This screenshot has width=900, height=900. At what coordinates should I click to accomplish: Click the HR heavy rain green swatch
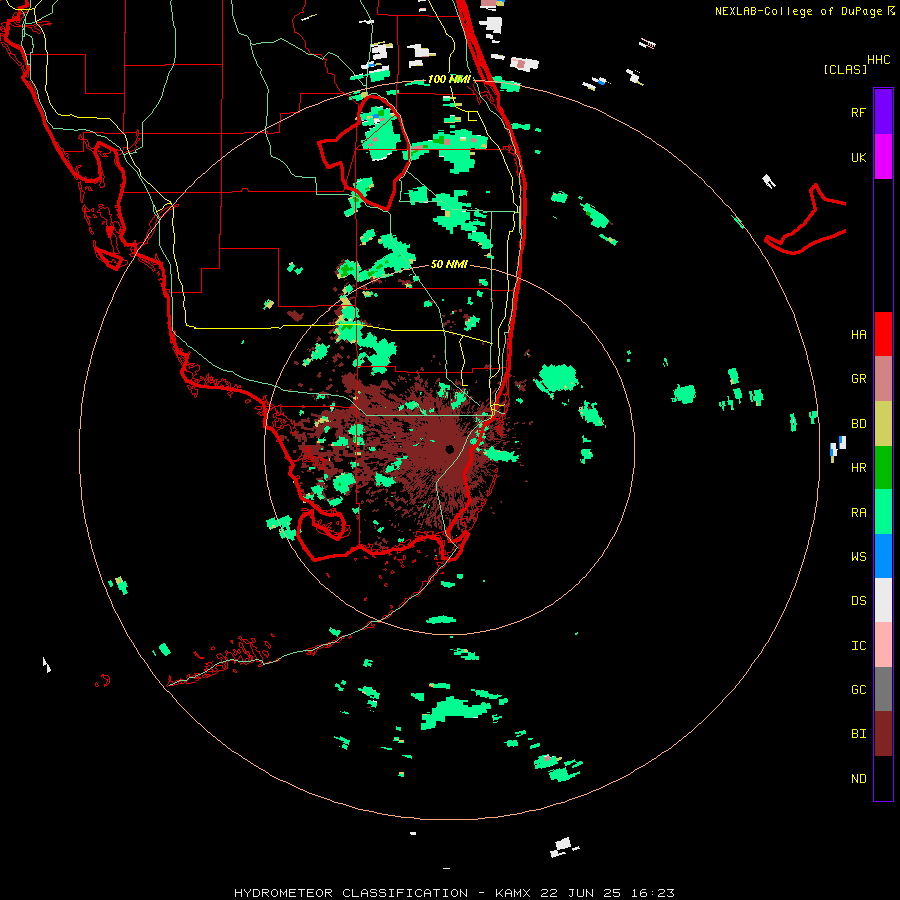(x=883, y=468)
